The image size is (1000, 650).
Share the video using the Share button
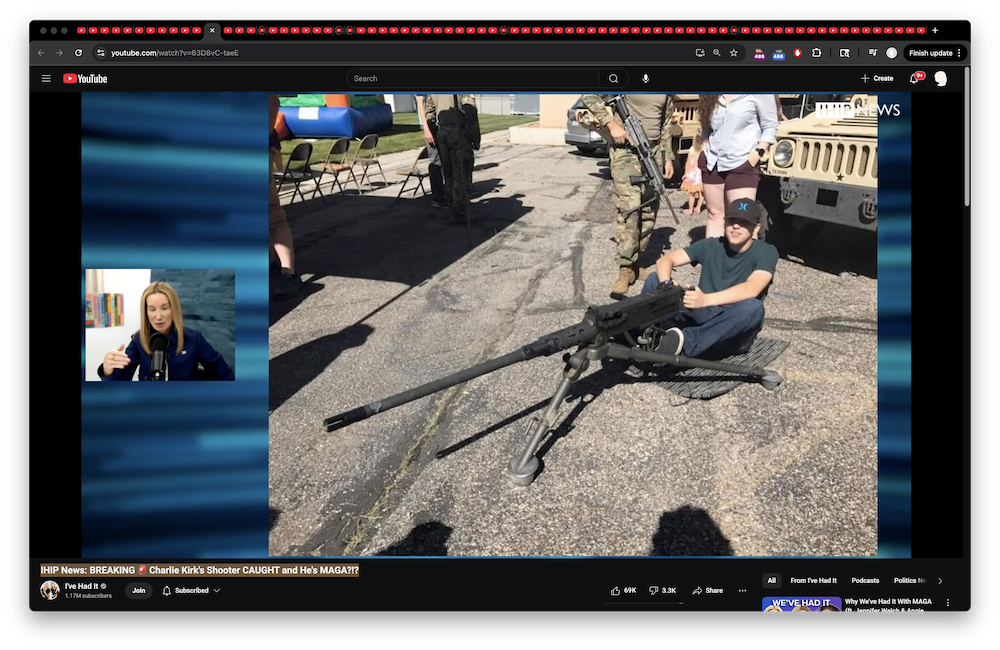tap(707, 590)
